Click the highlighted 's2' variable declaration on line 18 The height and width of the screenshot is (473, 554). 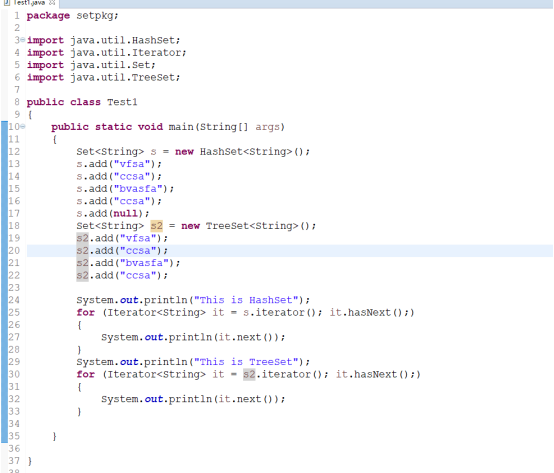(157, 226)
